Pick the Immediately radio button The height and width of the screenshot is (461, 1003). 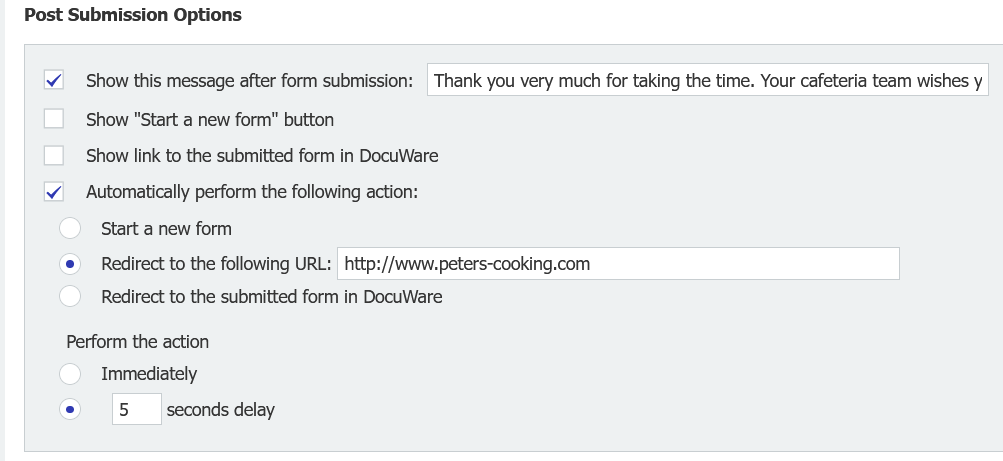(x=70, y=374)
